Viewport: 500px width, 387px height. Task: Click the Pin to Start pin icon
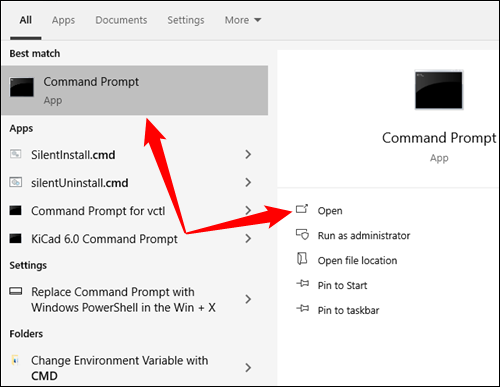(303, 284)
